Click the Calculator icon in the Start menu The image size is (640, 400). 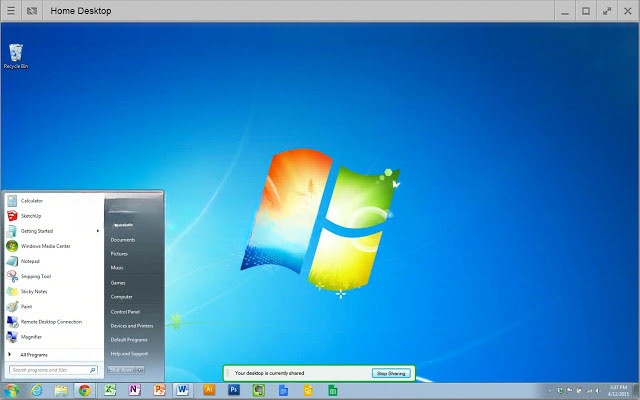coord(12,201)
